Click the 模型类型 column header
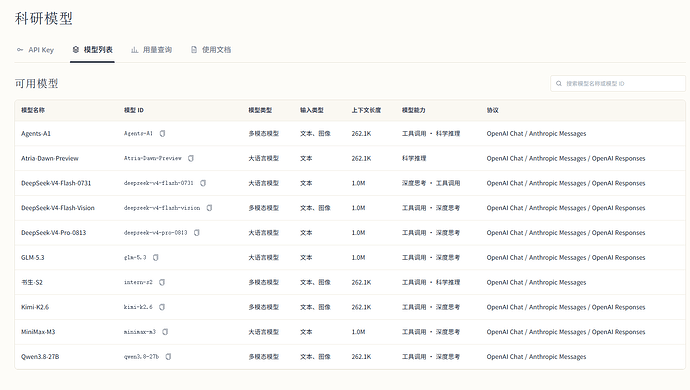 260,110
